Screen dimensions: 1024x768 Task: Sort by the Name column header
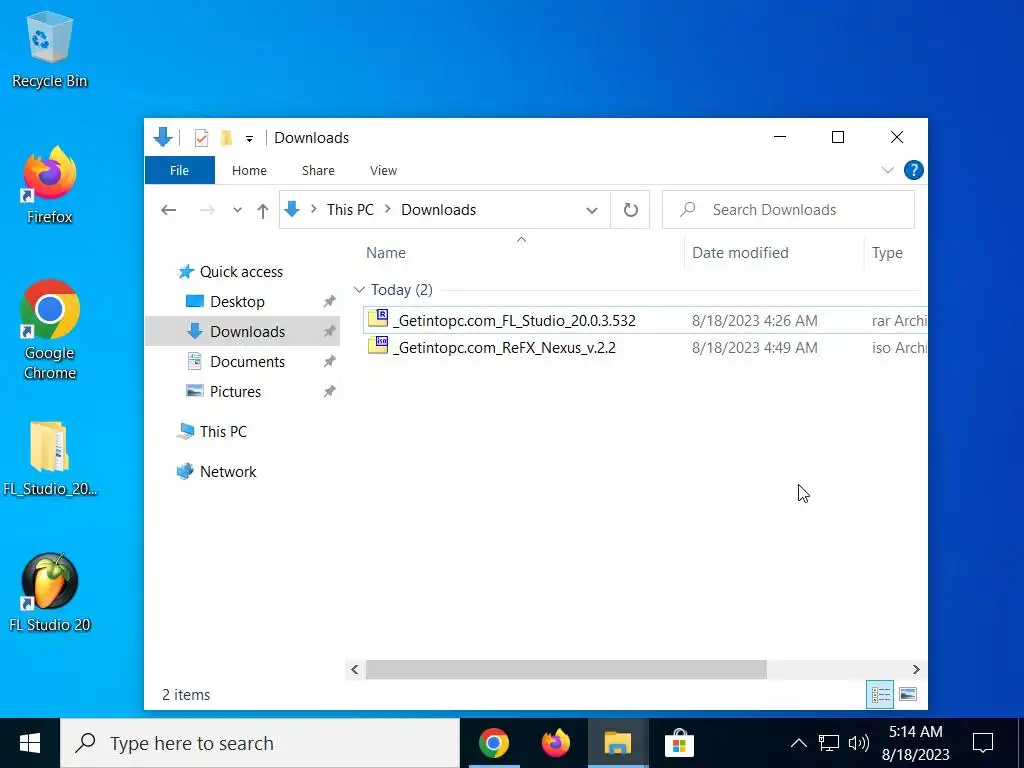coord(385,253)
